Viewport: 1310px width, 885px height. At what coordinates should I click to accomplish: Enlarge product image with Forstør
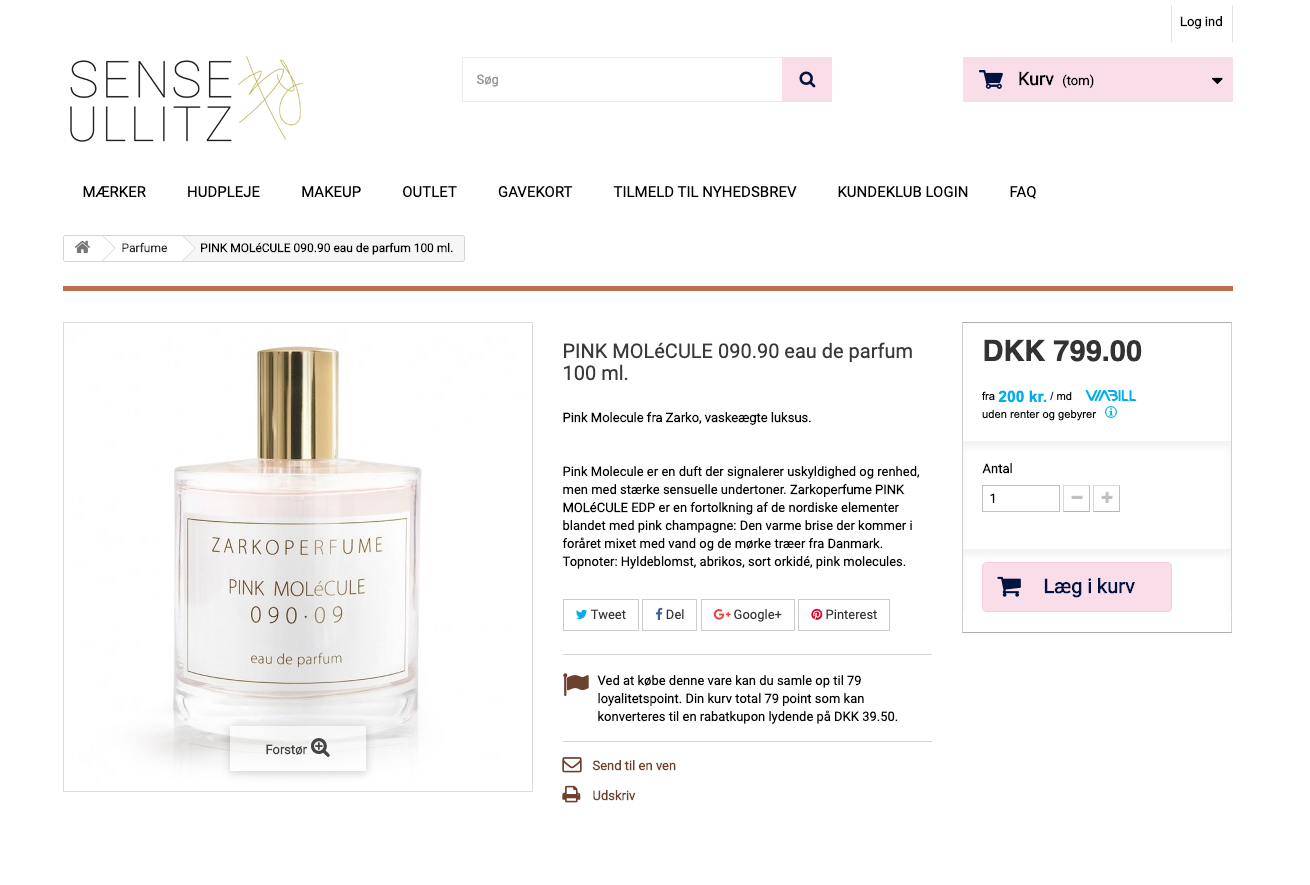(x=298, y=749)
